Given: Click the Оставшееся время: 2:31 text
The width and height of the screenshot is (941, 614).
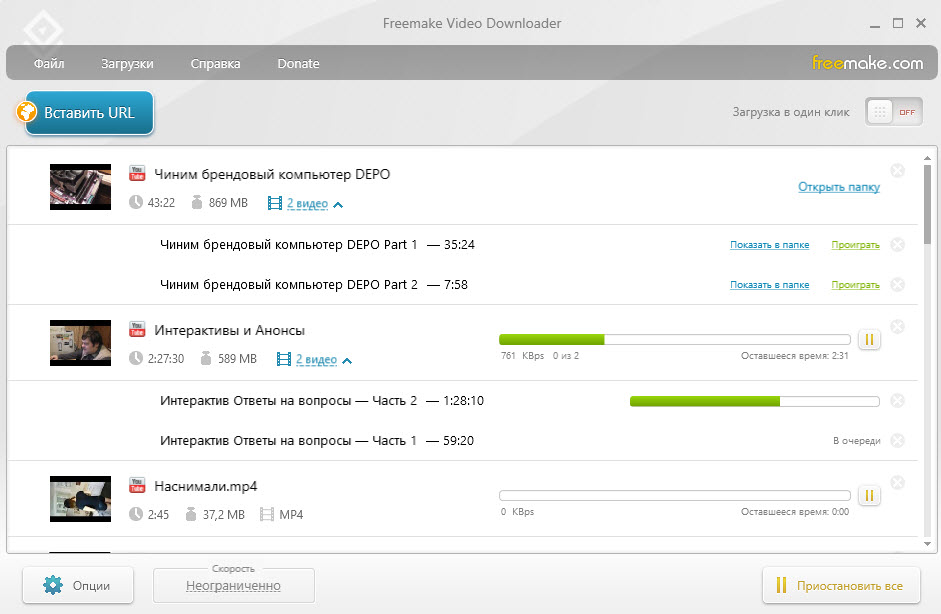Looking at the screenshot, I should click(795, 355).
